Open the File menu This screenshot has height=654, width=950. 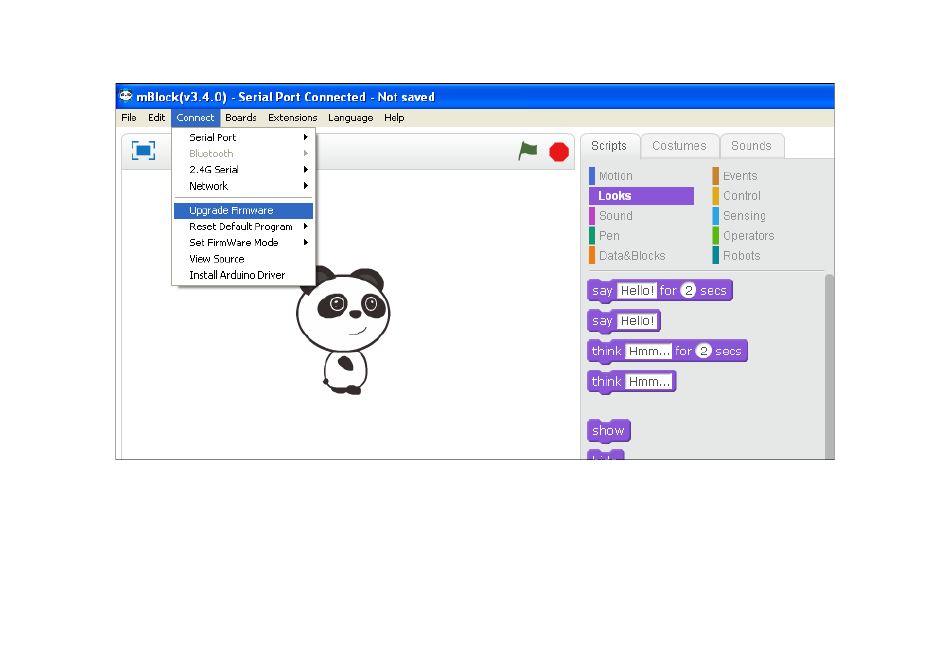pos(128,118)
